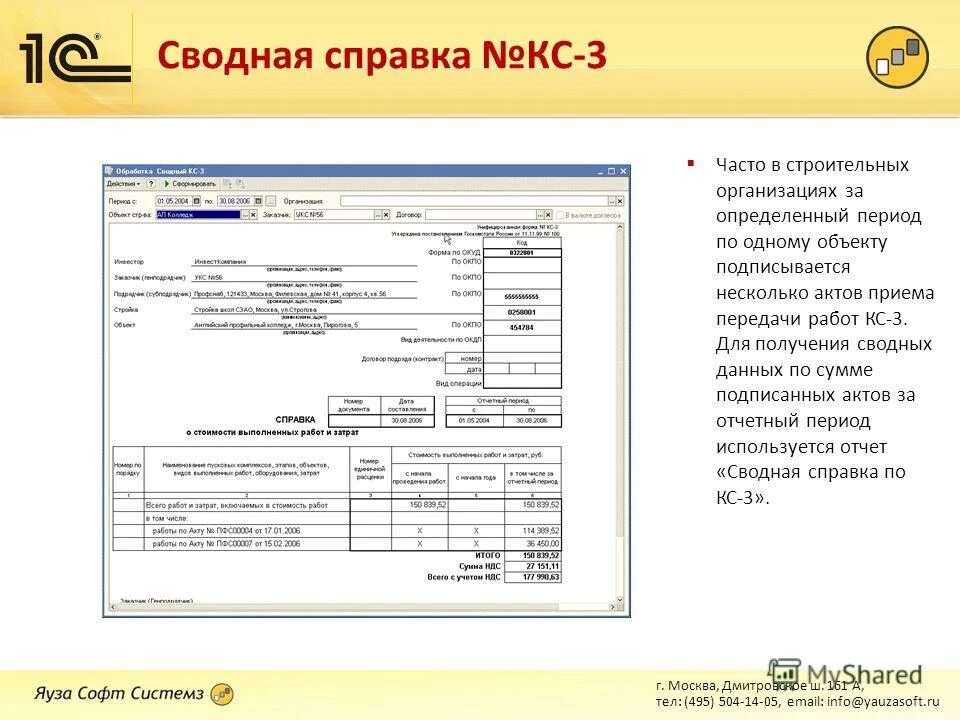Clear the Заказчик field with X
The width and height of the screenshot is (960, 720).
[x=386, y=215]
